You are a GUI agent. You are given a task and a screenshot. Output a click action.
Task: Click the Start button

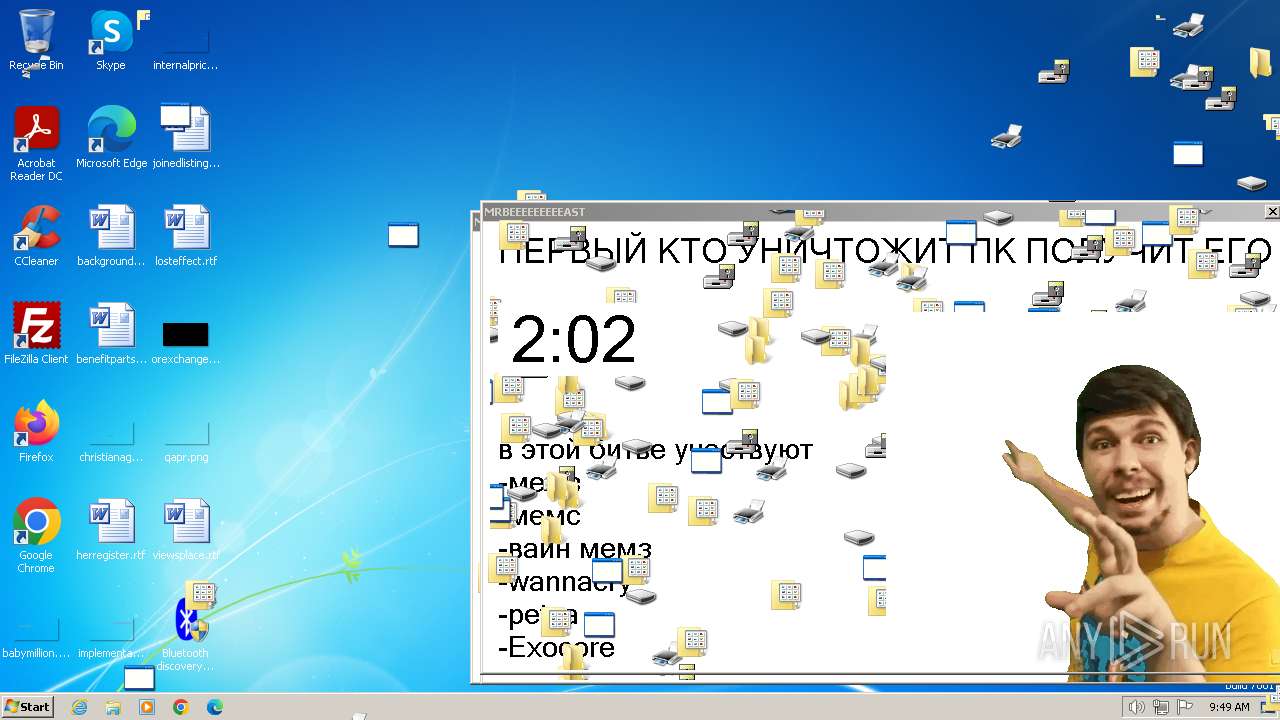pyautogui.click(x=28, y=707)
